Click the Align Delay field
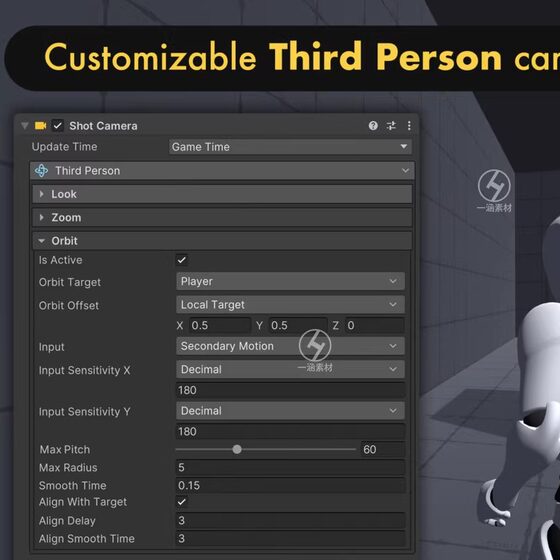Image resolution: width=560 pixels, height=560 pixels. (290, 520)
